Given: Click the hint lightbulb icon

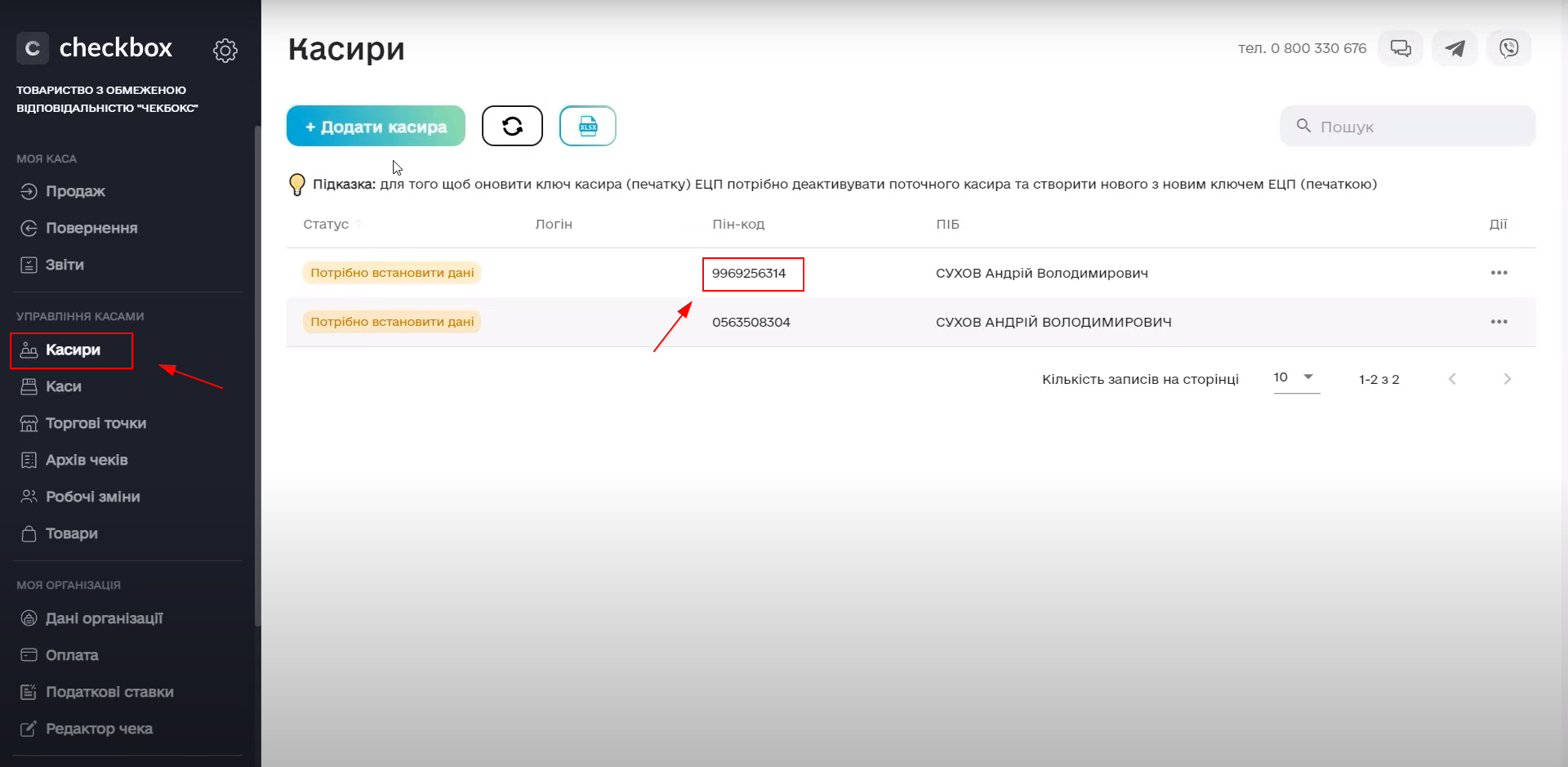Looking at the screenshot, I should click(297, 185).
